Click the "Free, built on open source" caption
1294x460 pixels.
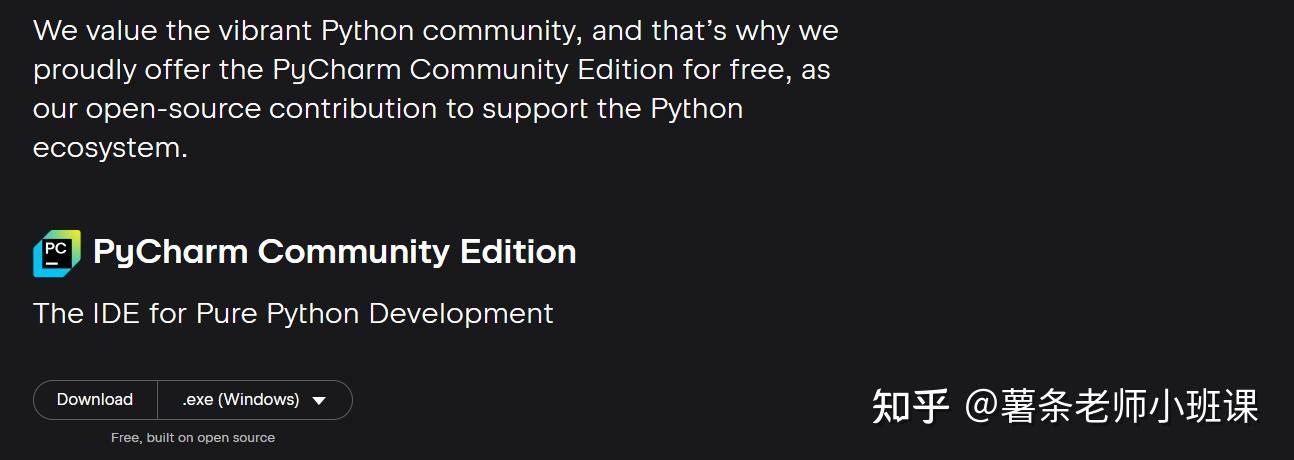point(193,438)
